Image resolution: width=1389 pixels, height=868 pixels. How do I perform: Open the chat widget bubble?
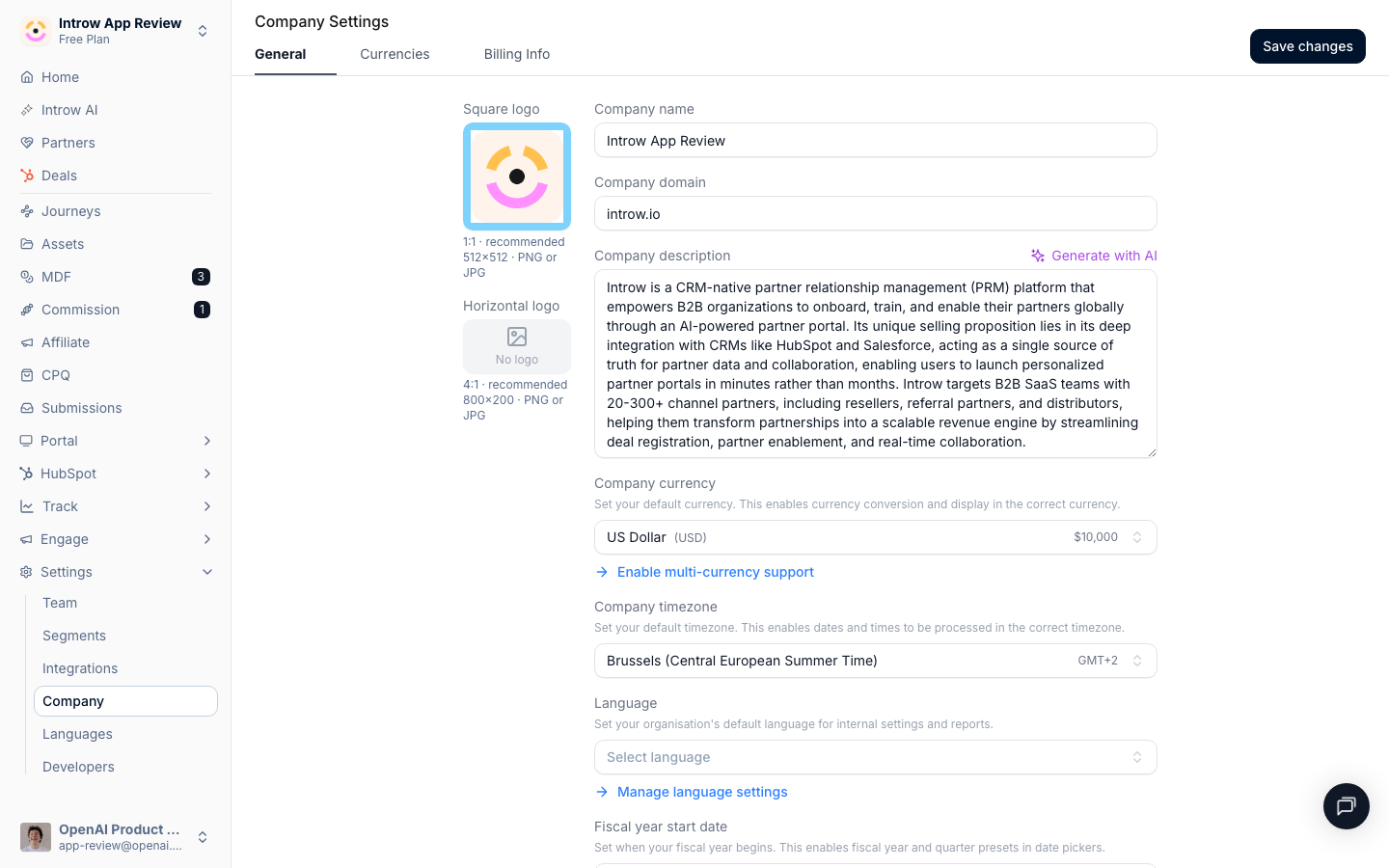(x=1347, y=806)
